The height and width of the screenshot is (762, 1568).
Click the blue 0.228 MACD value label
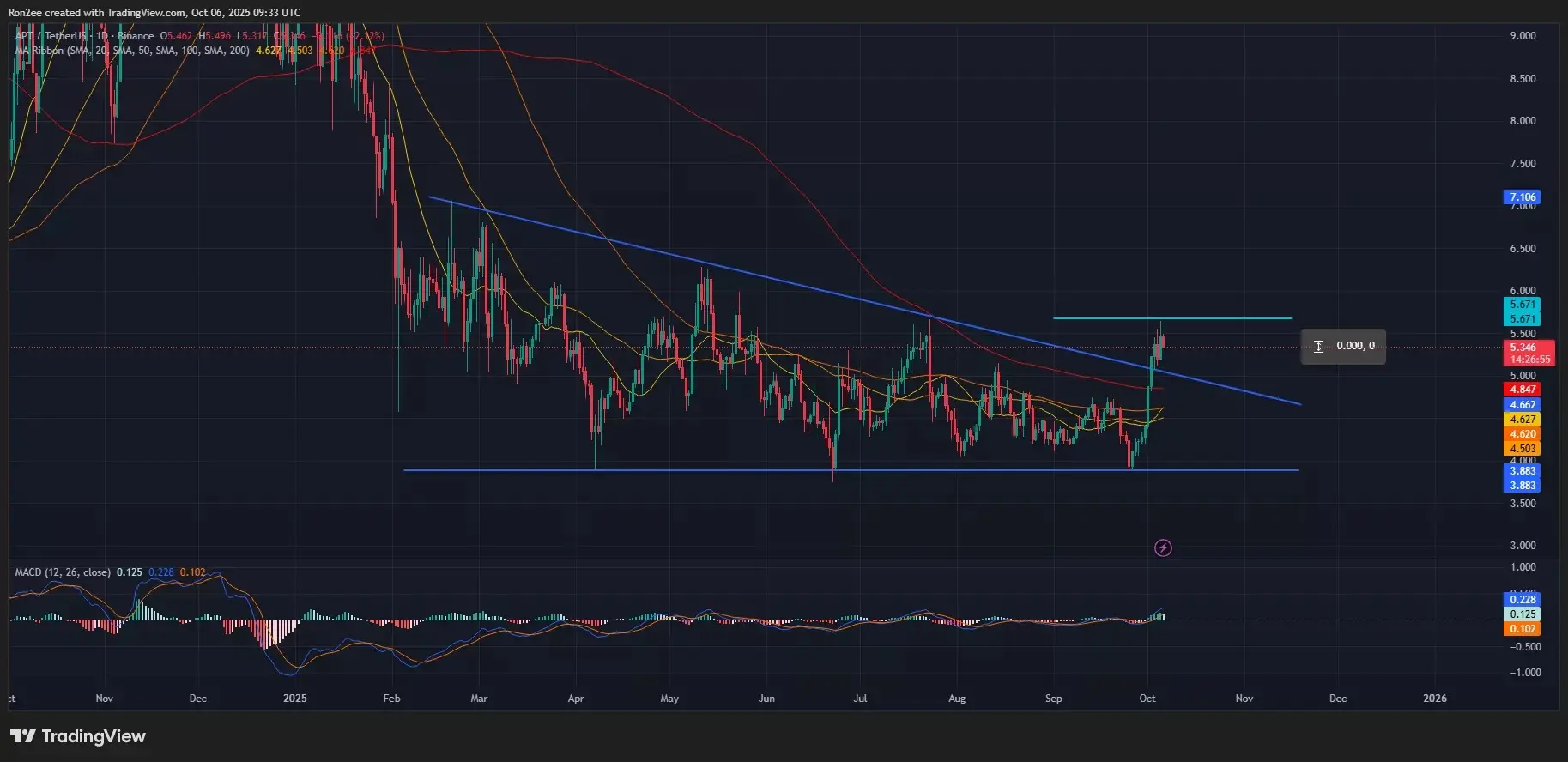click(x=1523, y=600)
